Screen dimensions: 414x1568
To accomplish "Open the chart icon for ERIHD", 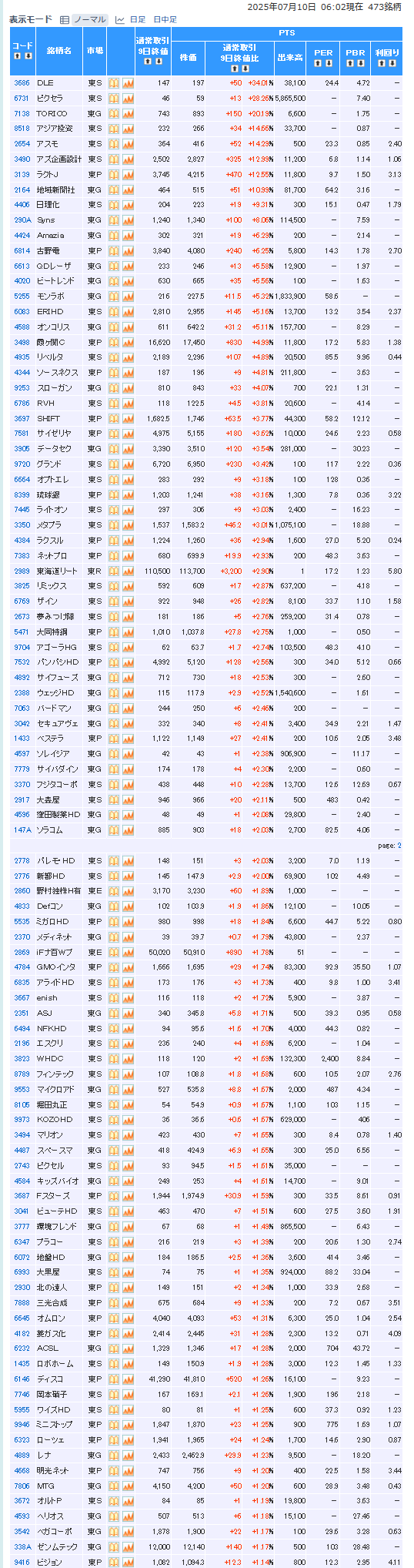I will [x=128, y=311].
